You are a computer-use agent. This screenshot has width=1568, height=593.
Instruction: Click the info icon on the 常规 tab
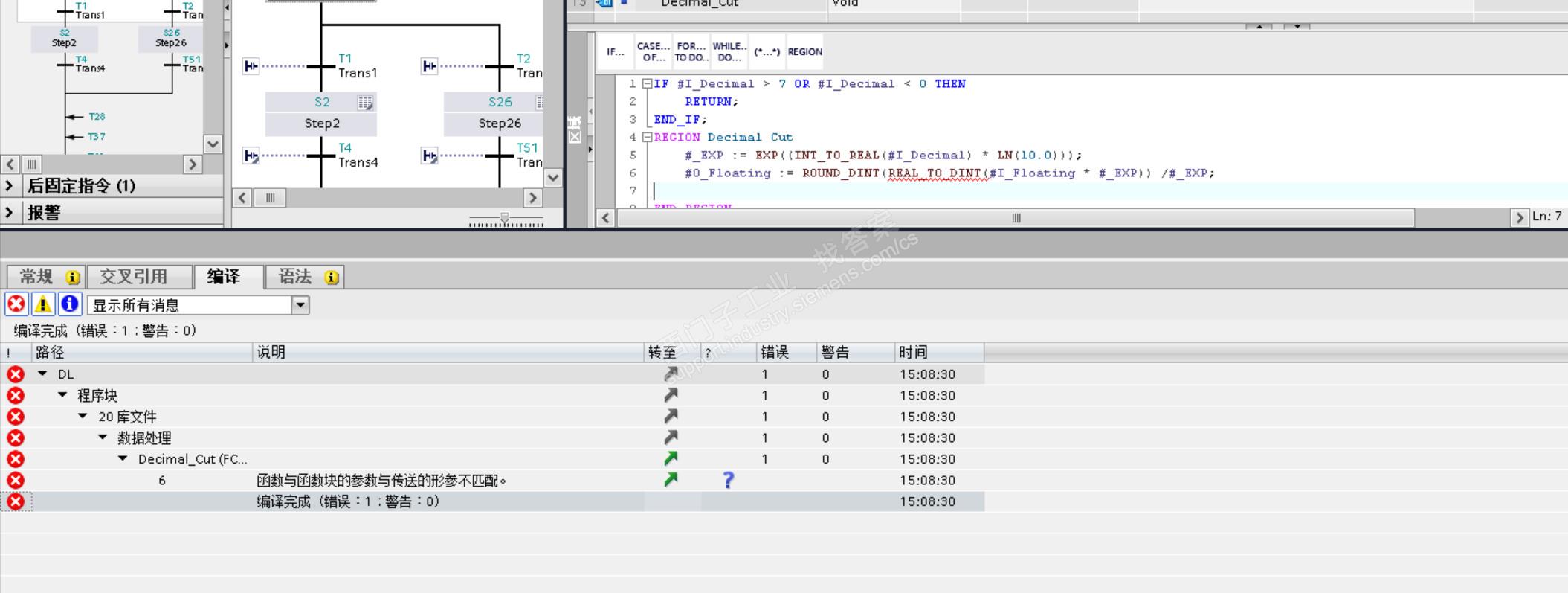click(73, 278)
